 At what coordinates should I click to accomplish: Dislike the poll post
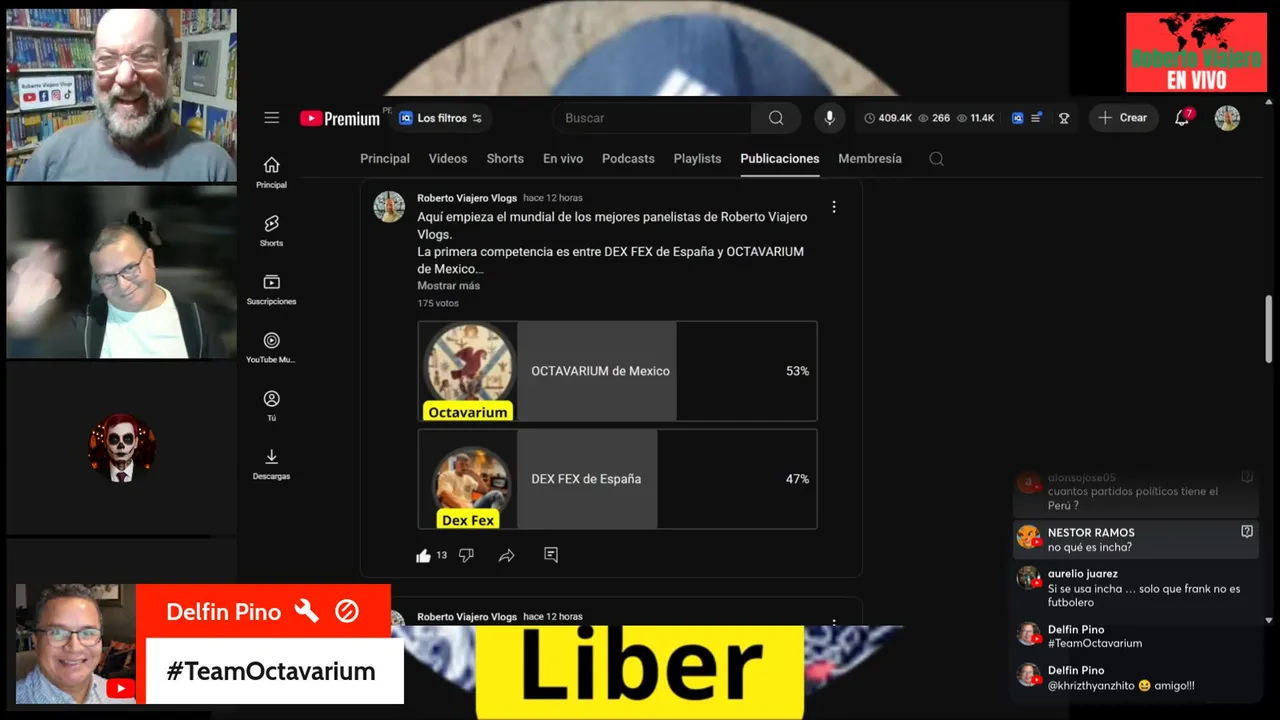(x=466, y=555)
